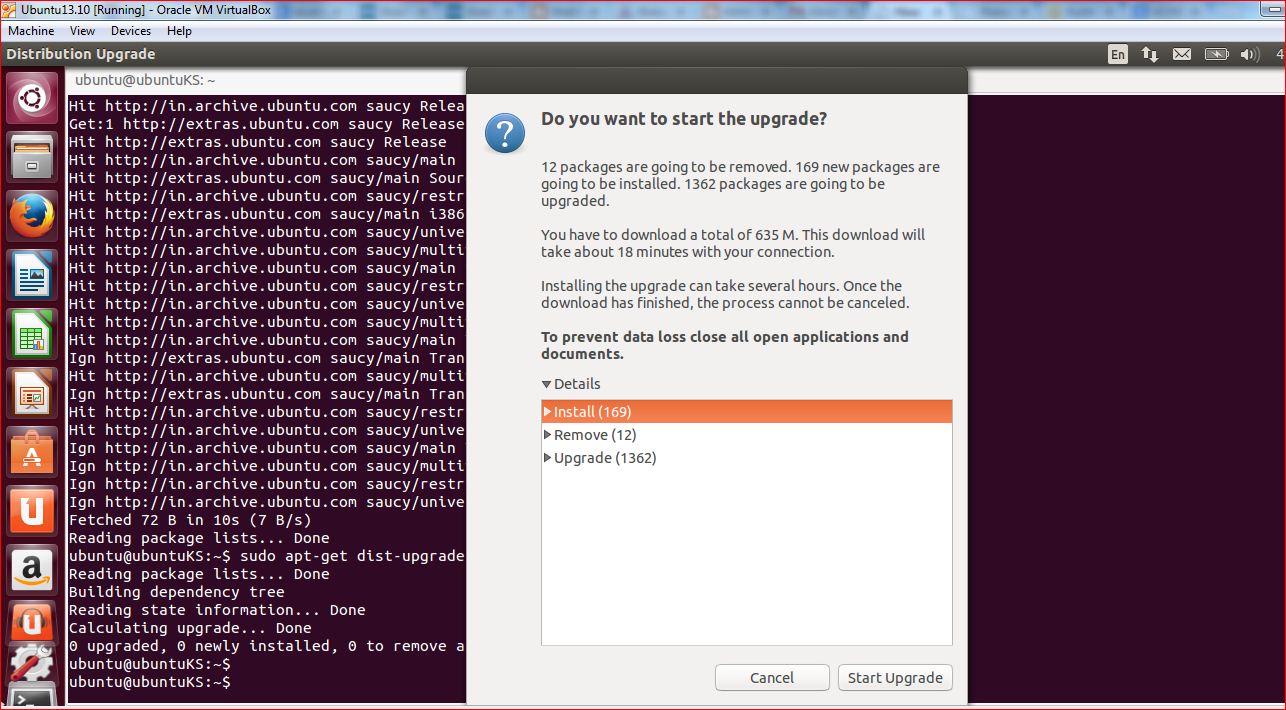The height and width of the screenshot is (710, 1286).
Task: Open the En keyboard layout indicator
Action: click(1118, 55)
